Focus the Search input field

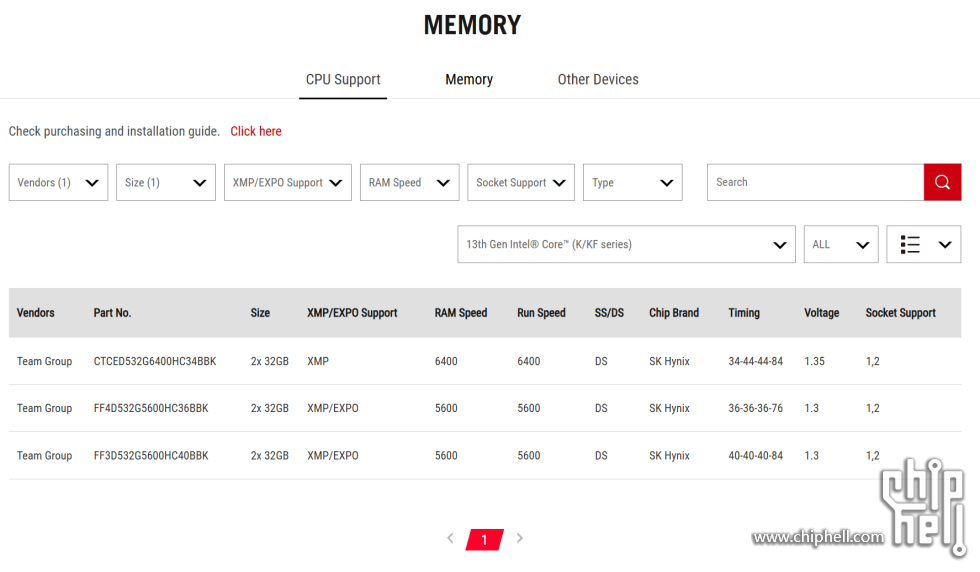click(815, 182)
